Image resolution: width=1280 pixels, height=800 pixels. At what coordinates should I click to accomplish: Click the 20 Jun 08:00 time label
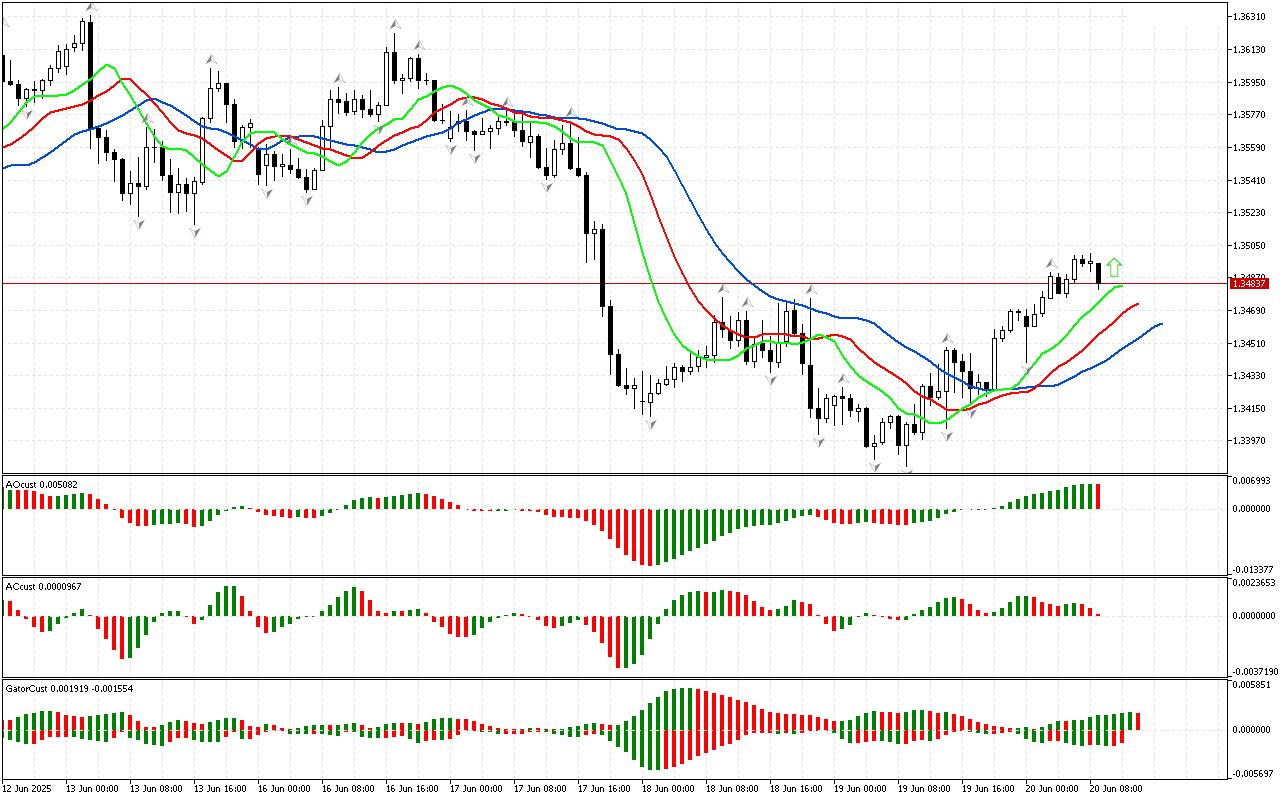(1115, 789)
